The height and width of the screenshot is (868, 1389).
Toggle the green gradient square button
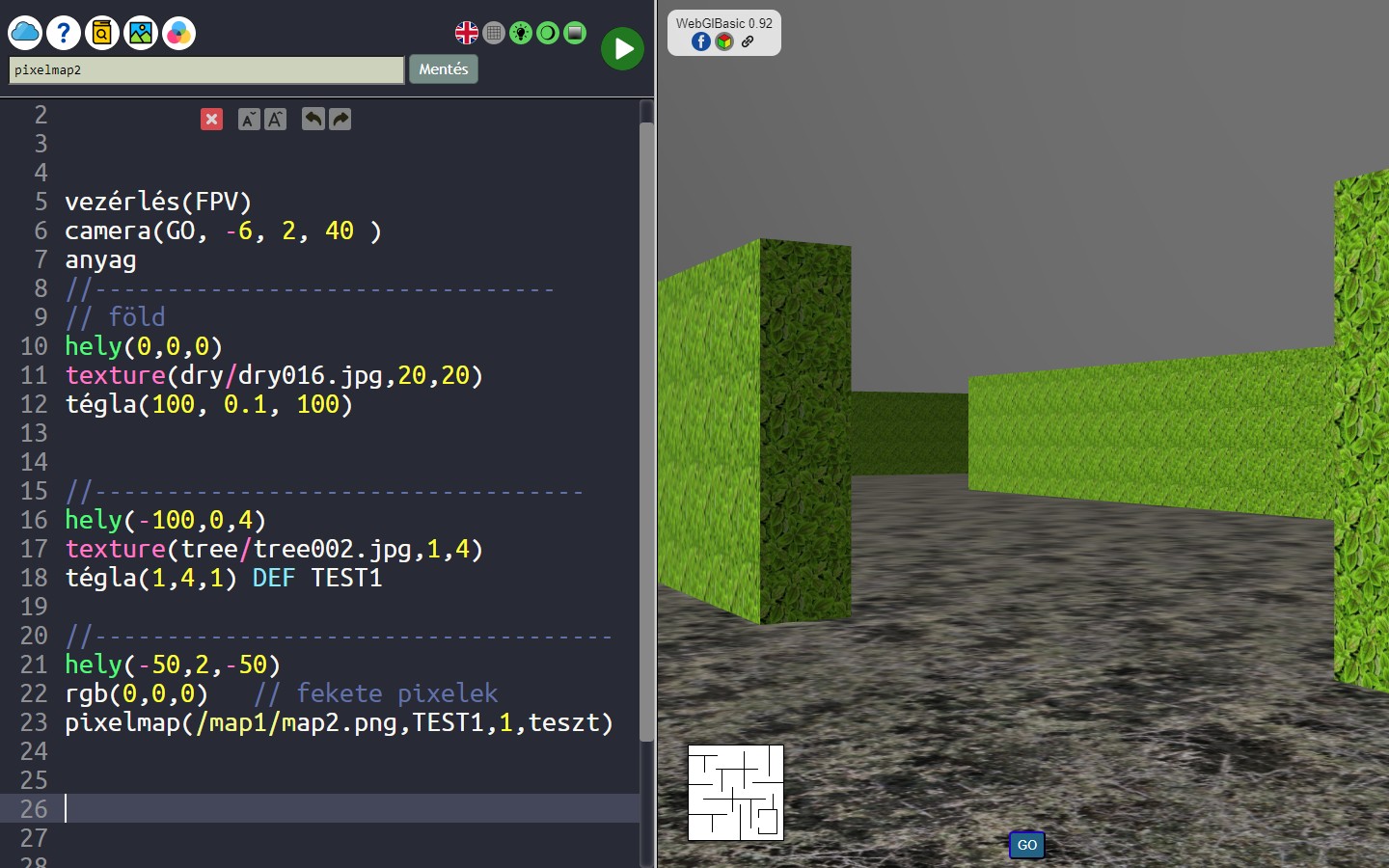pos(575,33)
